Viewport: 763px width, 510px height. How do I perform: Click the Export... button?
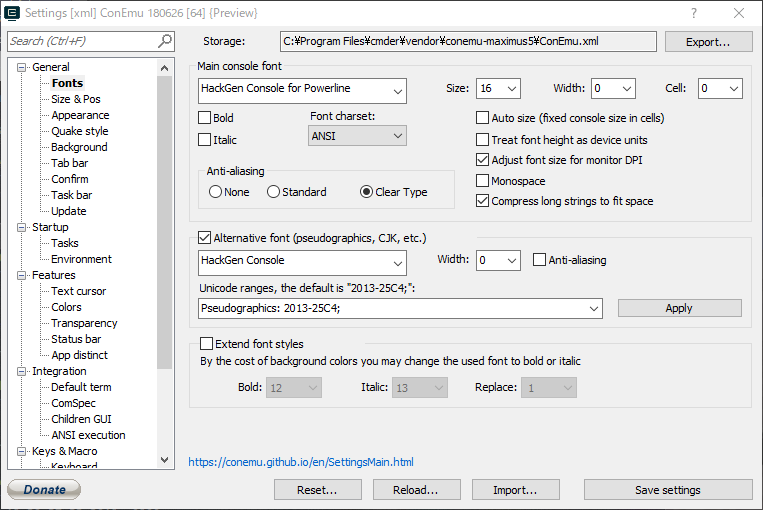pyautogui.click(x=708, y=42)
